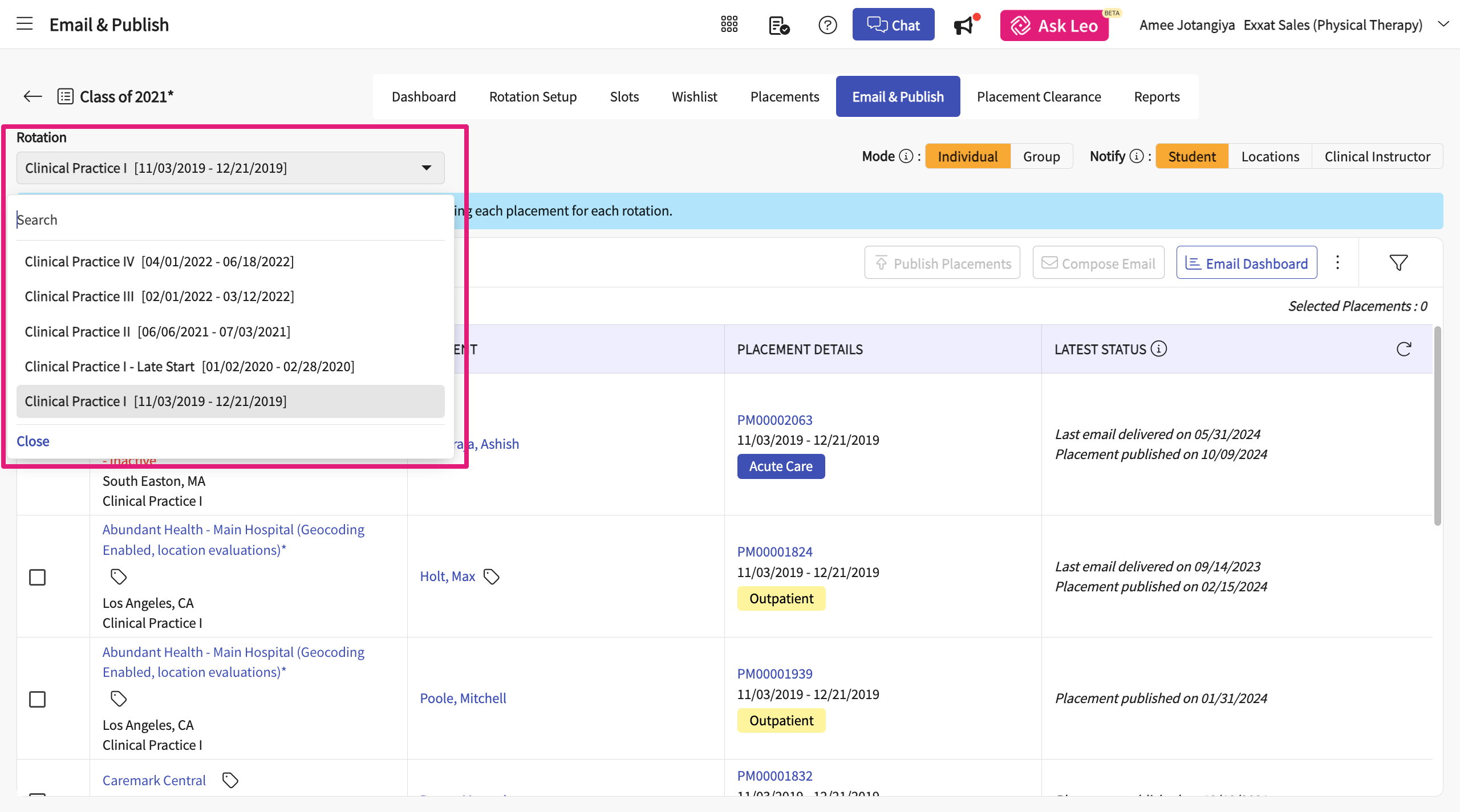1460x812 pixels.
Task: Check the Holt, Max placement row checkbox
Action: point(38,577)
